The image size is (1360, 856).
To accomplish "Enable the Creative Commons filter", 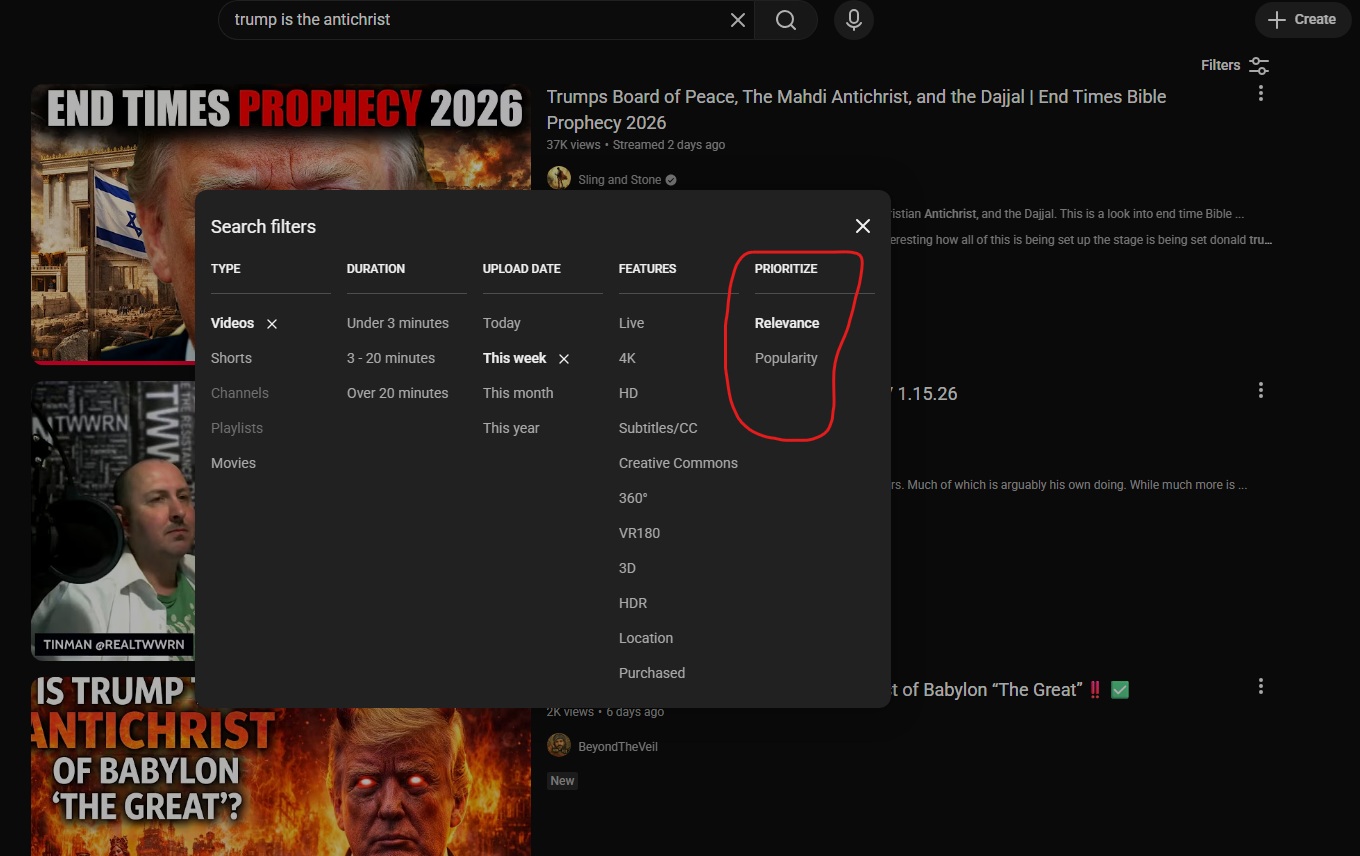I will pyautogui.click(x=678, y=463).
